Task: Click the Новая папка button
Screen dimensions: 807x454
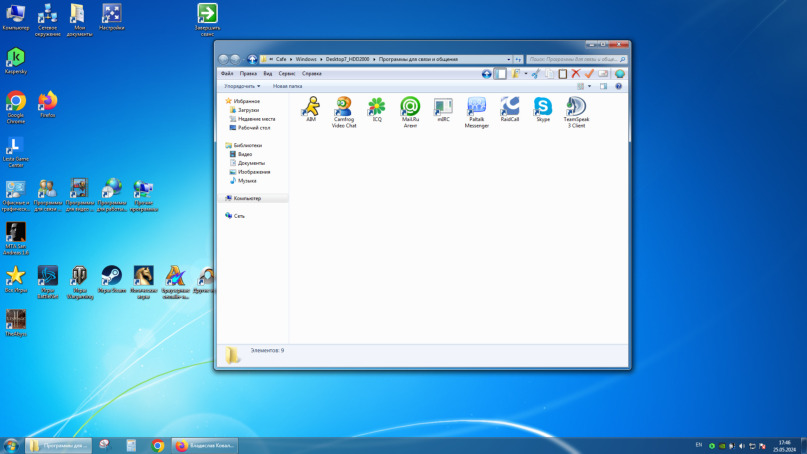Action: [x=287, y=86]
